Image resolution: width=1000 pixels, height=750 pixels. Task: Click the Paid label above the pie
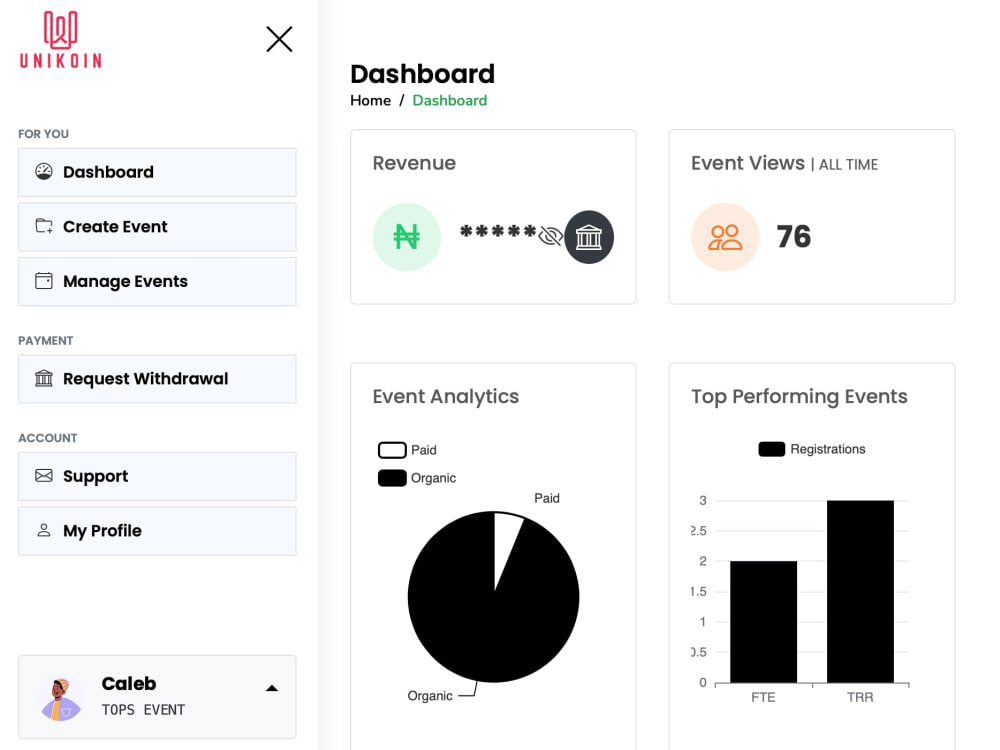coord(547,499)
